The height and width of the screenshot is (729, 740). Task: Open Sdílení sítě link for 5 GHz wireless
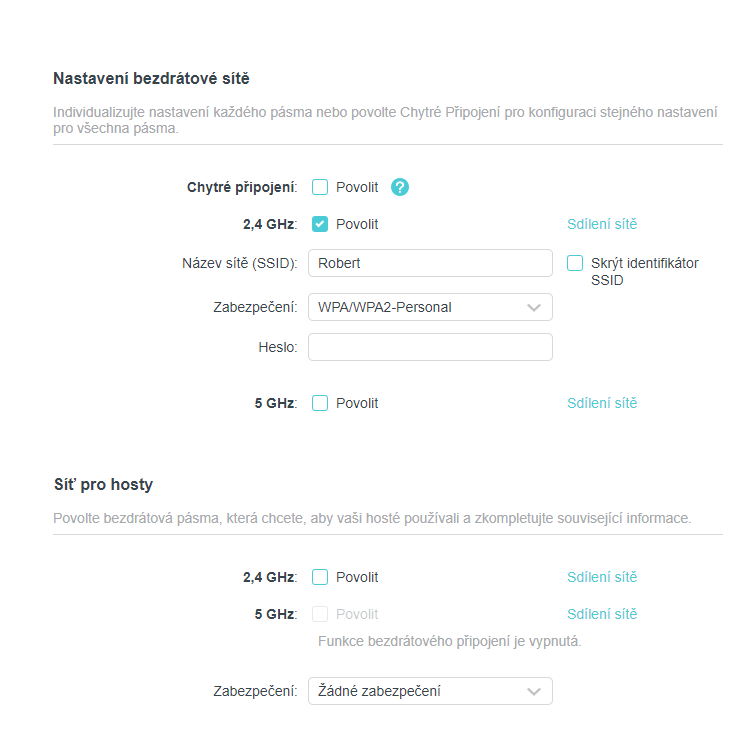(602, 403)
